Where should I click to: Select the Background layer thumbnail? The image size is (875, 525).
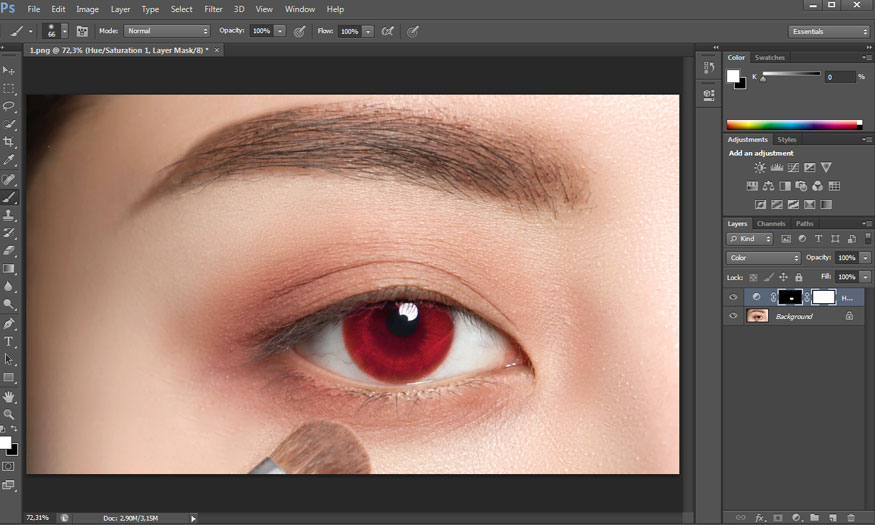757,316
